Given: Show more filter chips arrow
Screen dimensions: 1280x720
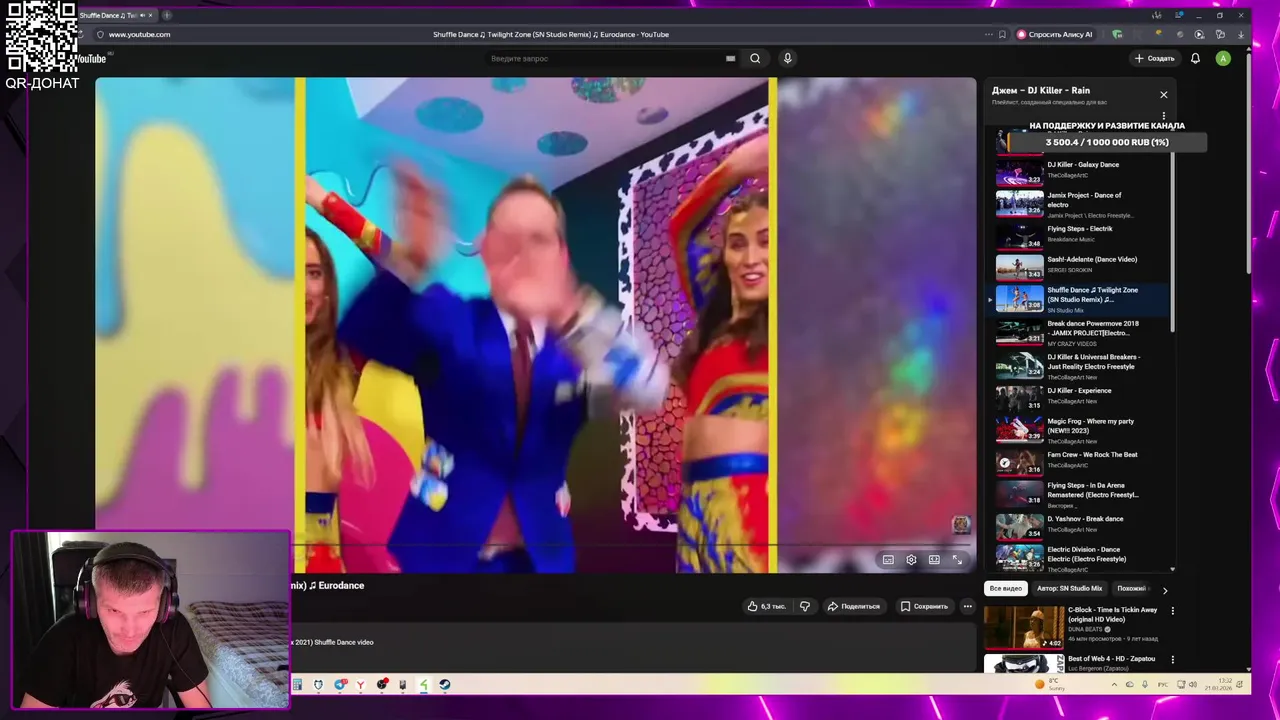Looking at the screenshot, I should (x=1164, y=590).
